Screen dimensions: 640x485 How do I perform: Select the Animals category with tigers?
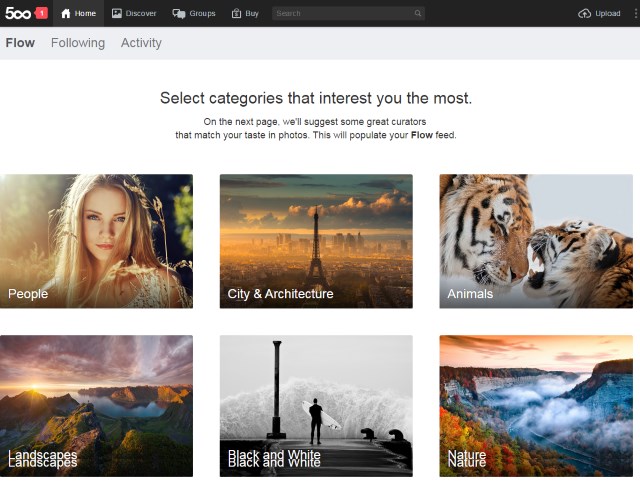pyautogui.click(x=536, y=241)
